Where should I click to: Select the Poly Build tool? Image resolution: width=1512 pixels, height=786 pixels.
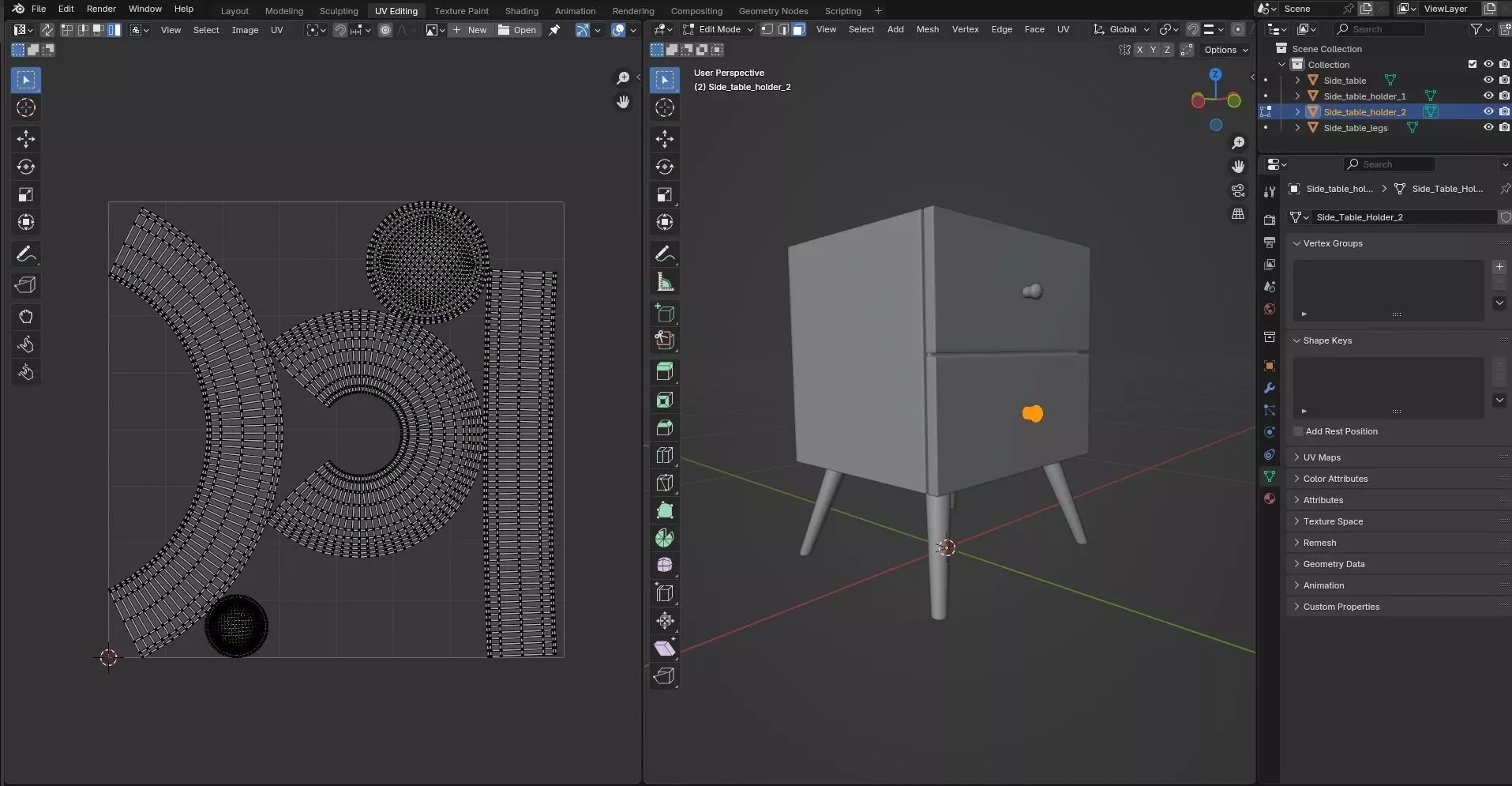click(x=665, y=510)
